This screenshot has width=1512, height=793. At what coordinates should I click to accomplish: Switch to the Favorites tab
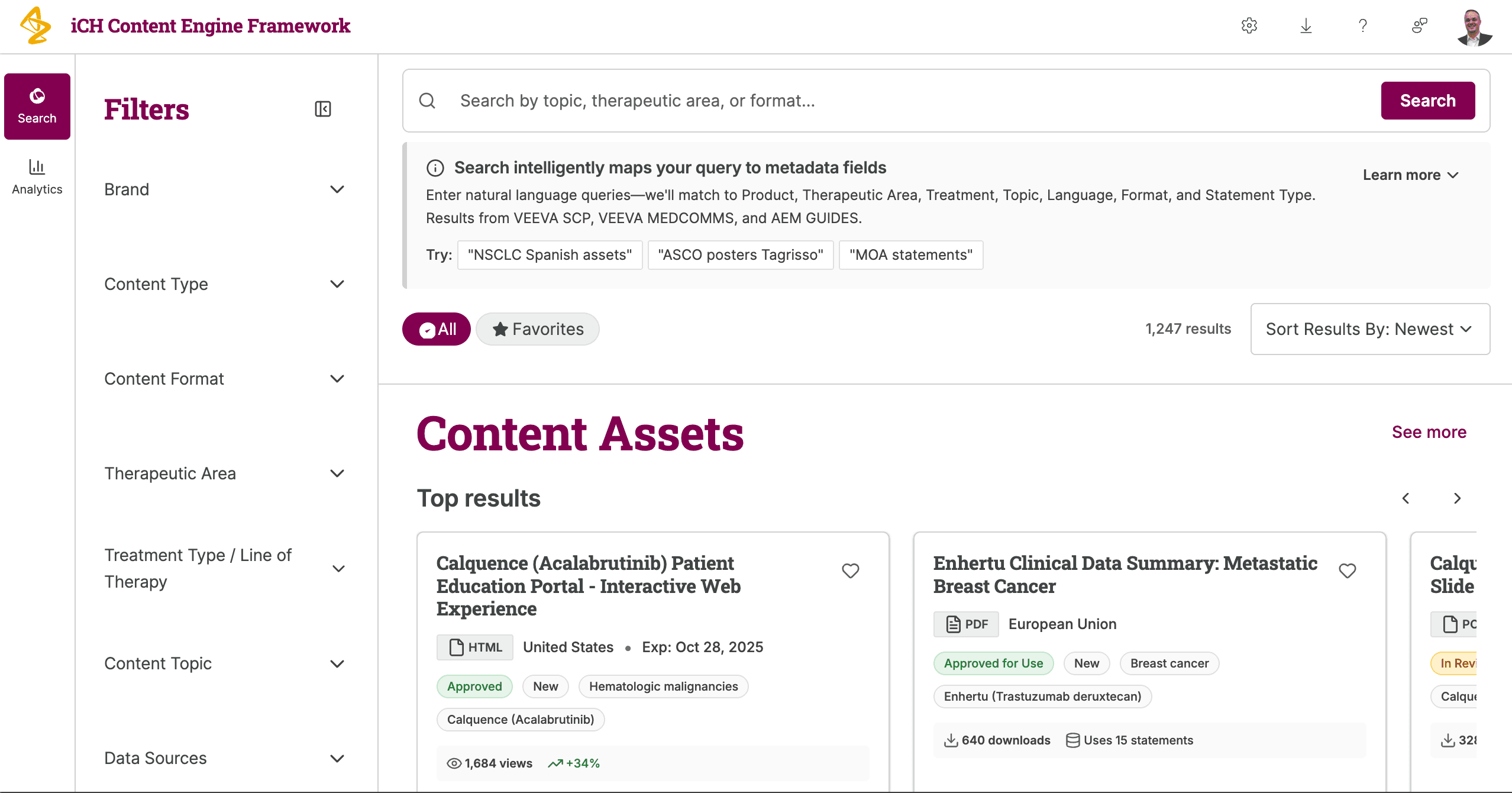click(x=537, y=329)
